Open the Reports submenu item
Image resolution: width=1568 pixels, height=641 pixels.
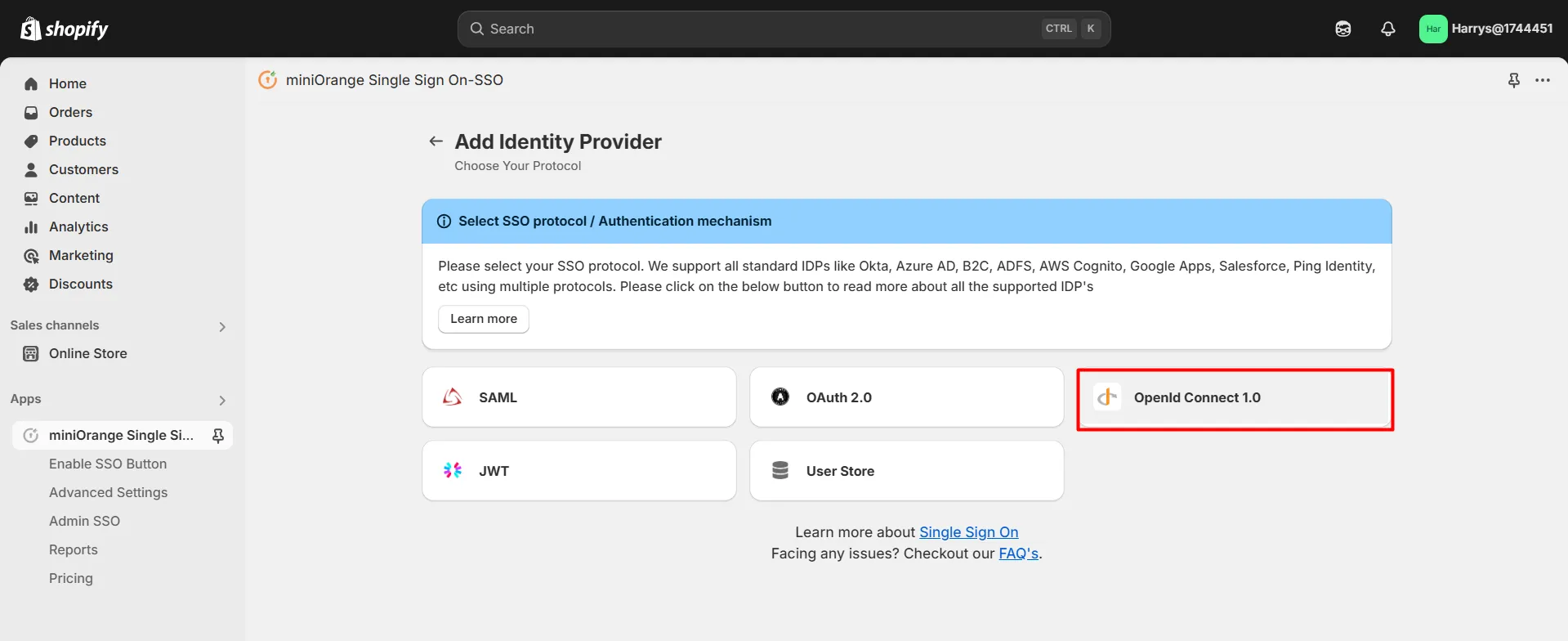point(74,549)
